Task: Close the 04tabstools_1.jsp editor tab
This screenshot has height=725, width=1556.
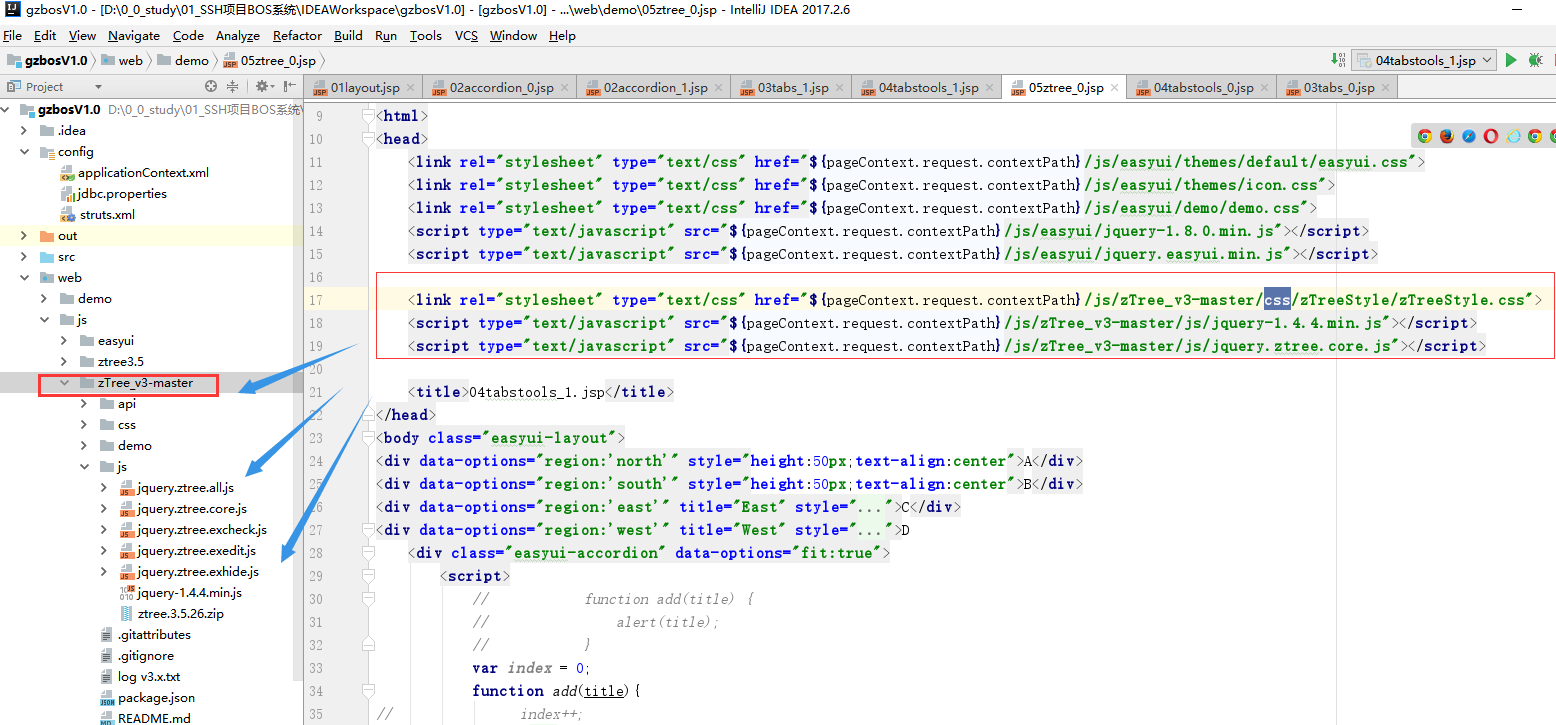Action: coord(989,88)
